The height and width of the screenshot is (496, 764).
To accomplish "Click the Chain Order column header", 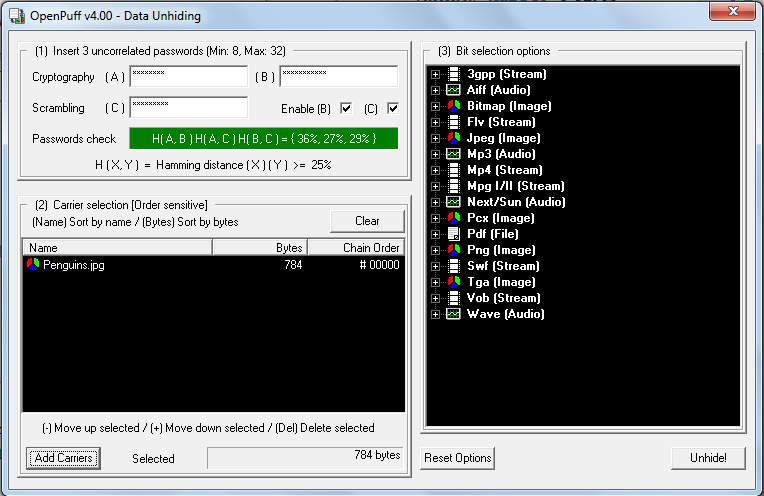I will tap(357, 248).
